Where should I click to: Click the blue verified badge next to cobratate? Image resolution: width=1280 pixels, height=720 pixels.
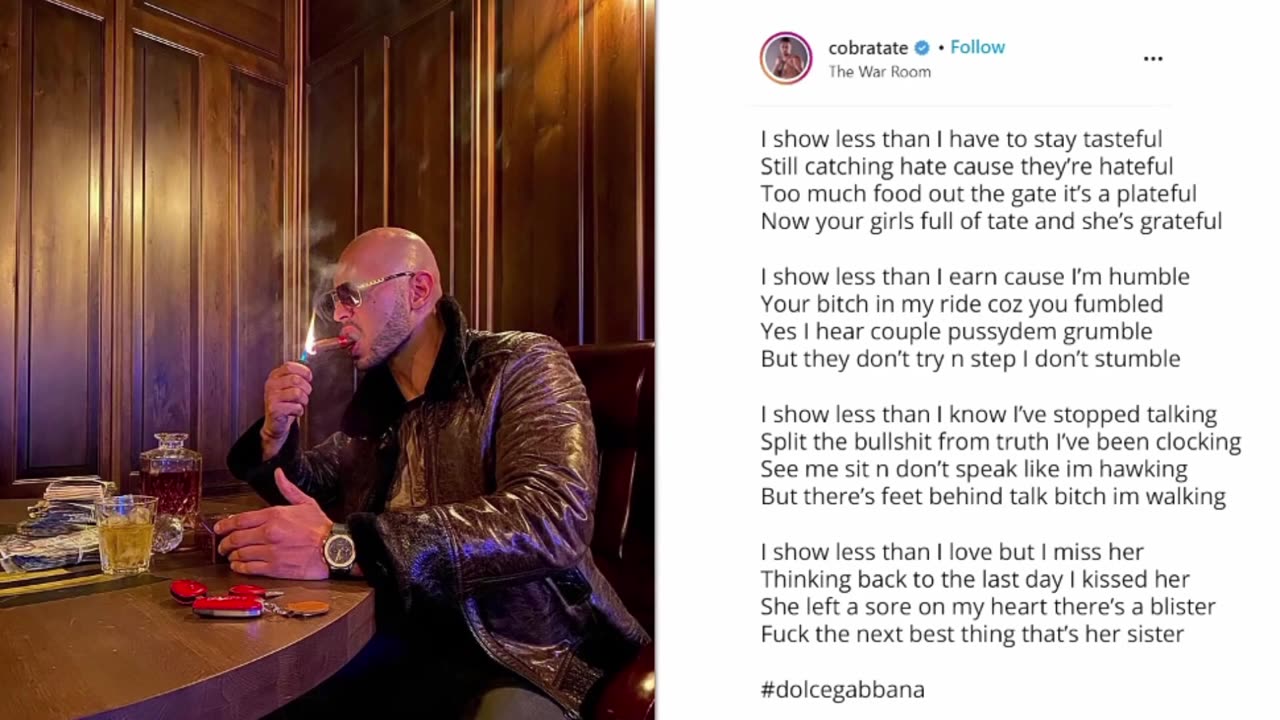coord(923,48)
